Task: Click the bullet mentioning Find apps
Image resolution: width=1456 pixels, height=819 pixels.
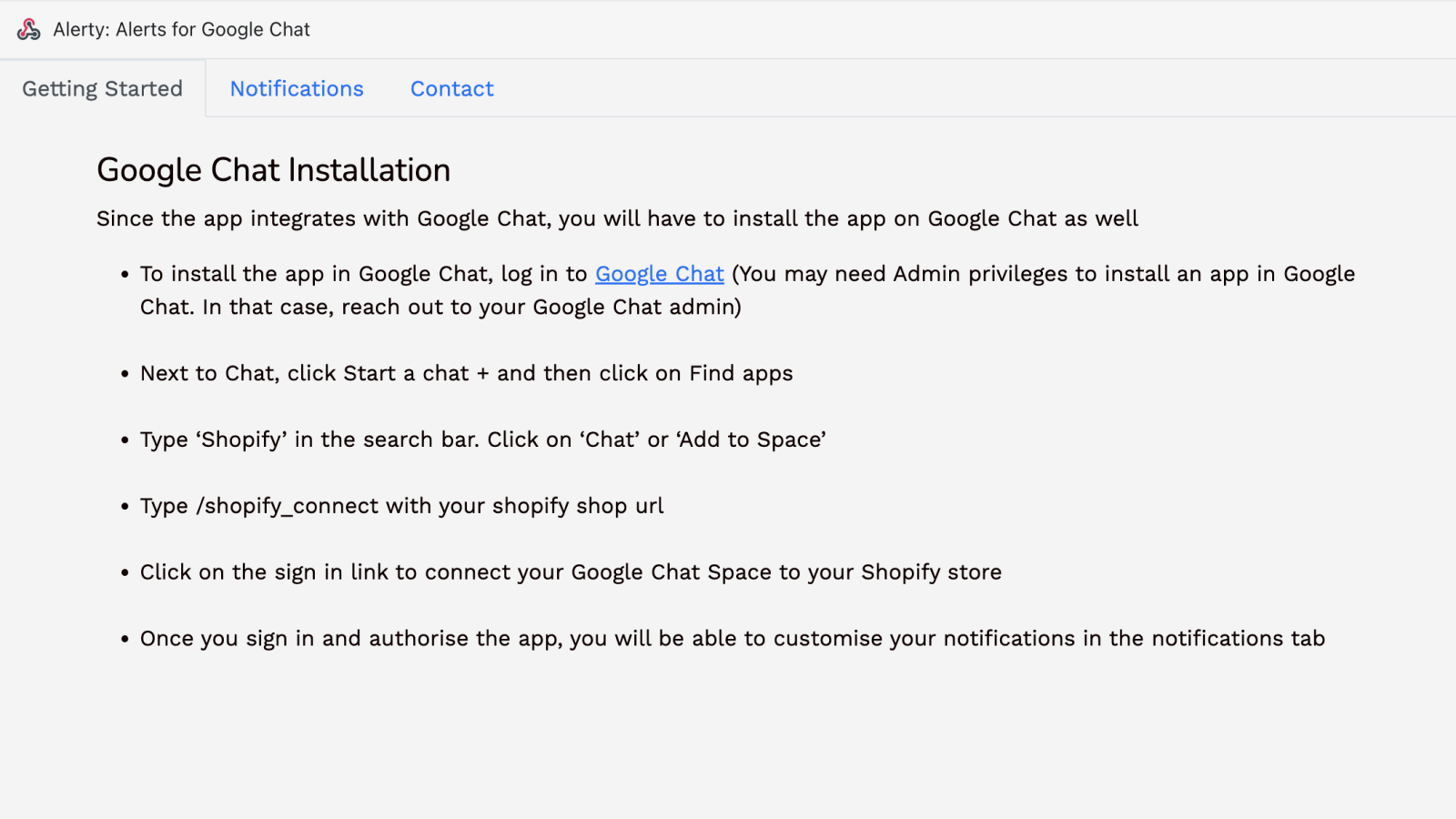Action: pyautogui.click(x=466, y=373)
